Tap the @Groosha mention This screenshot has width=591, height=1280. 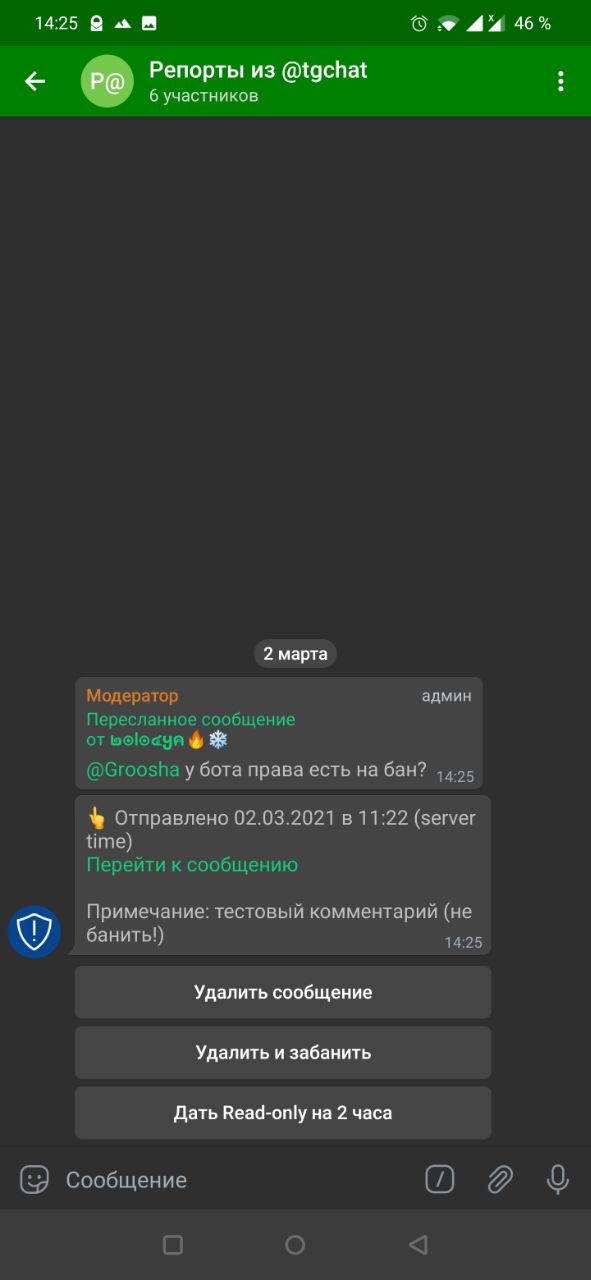(x=133, y=770)
